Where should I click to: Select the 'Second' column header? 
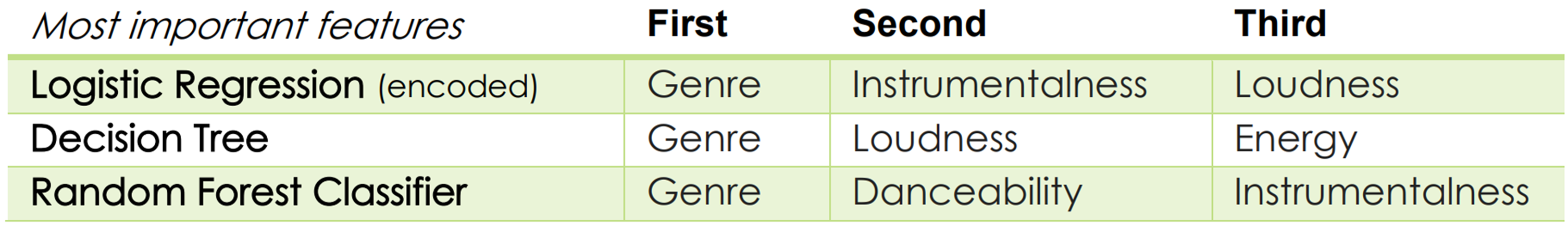point(919,24)
